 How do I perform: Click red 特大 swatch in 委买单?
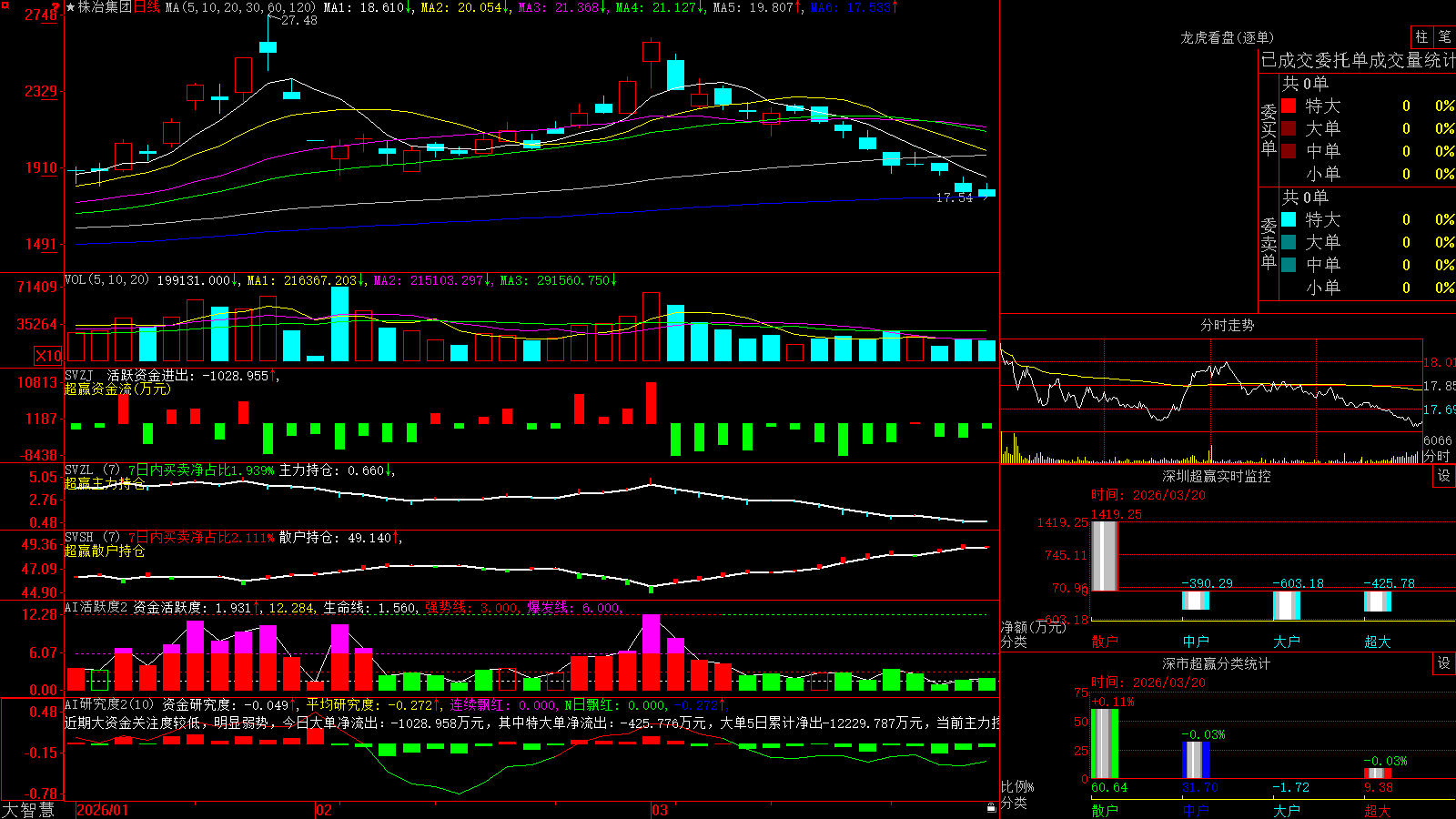[1289, 106]
